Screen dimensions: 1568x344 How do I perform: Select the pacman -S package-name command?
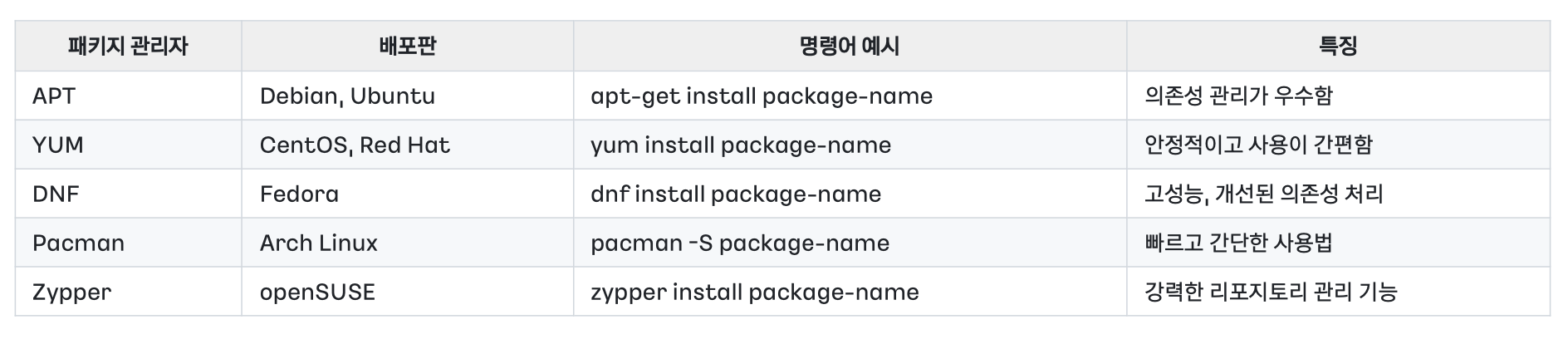740,243
